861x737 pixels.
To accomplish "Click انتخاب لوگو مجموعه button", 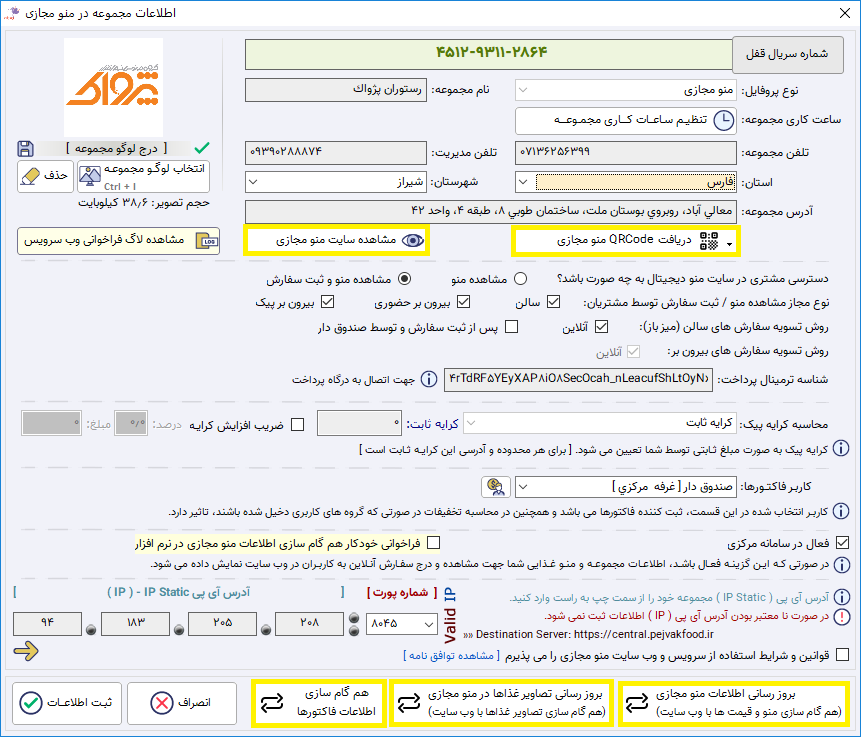I will (x=143, y=176).
